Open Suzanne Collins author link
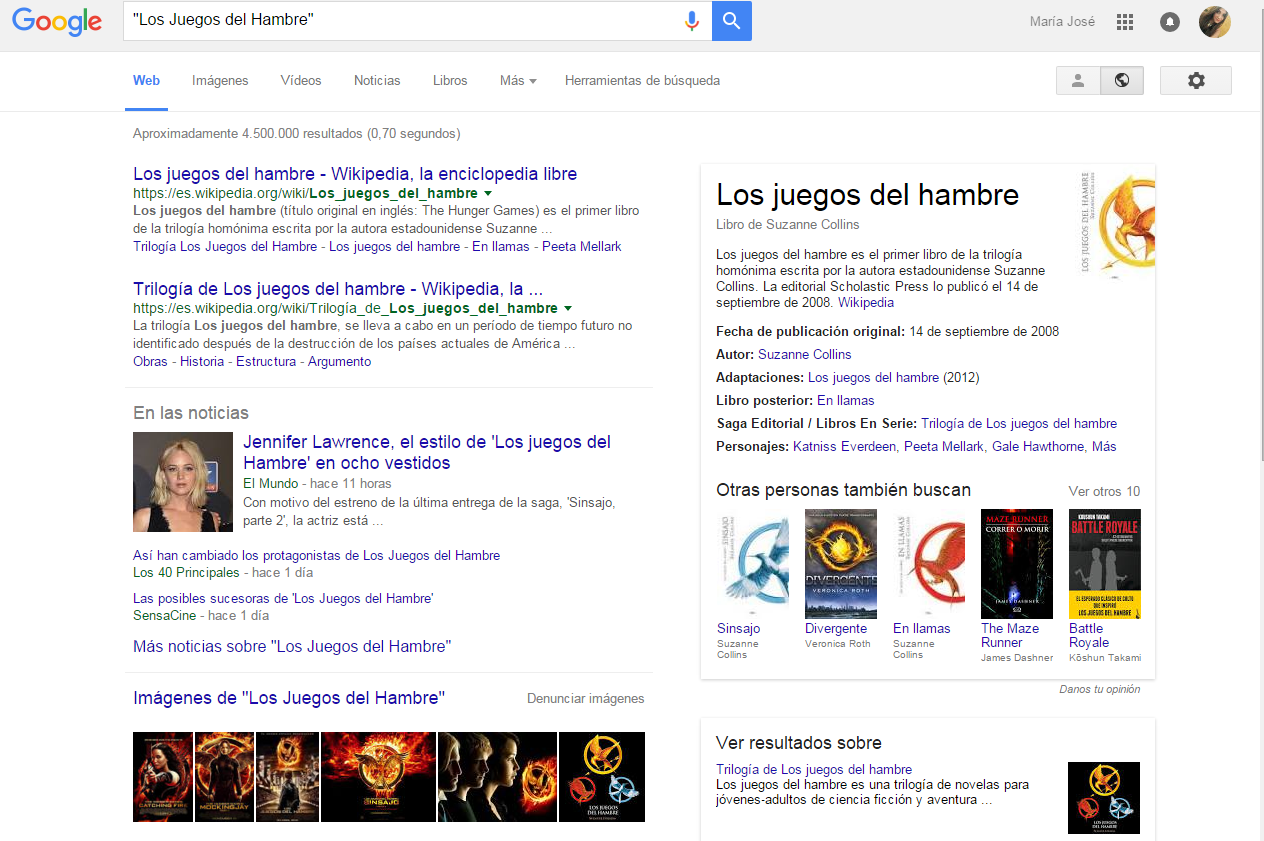 (804, 354)
